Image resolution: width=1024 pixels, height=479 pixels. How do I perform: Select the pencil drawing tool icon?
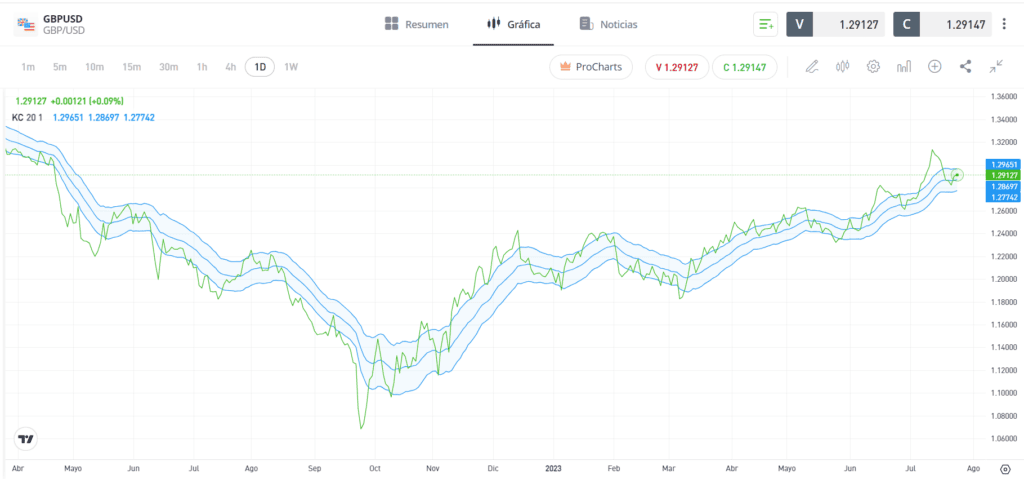coord(811,66)
